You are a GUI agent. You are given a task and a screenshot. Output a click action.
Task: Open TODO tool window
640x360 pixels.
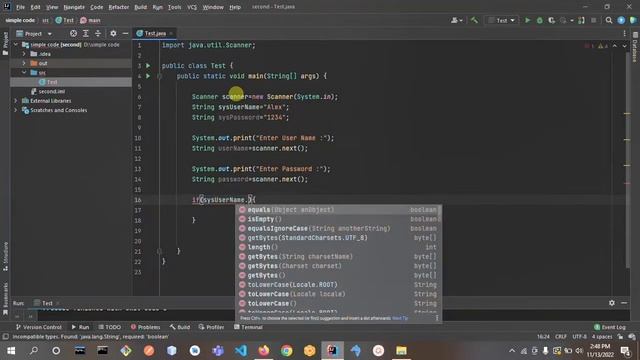click(x=109, y=327)
